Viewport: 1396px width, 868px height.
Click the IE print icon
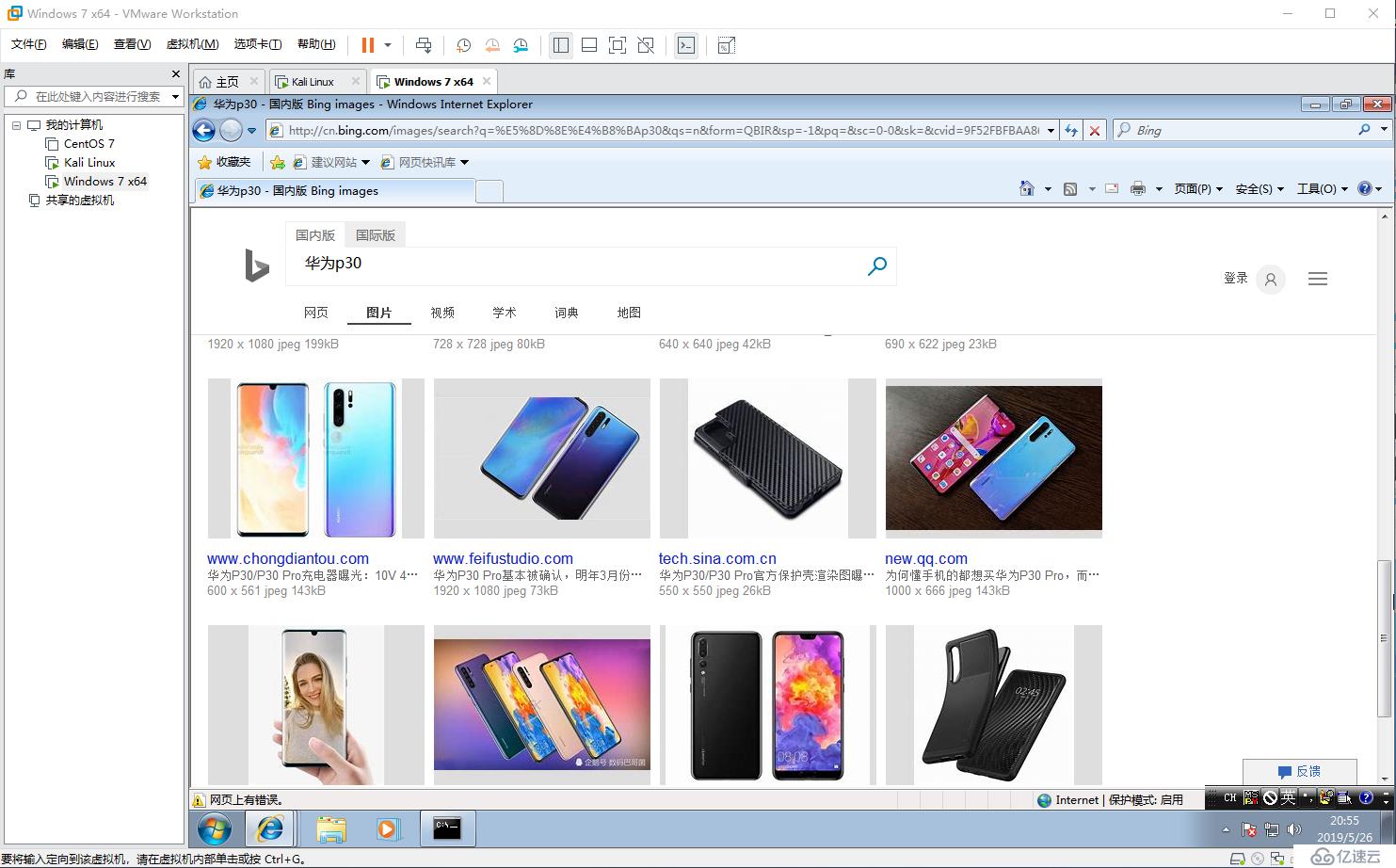point(1138,189)
